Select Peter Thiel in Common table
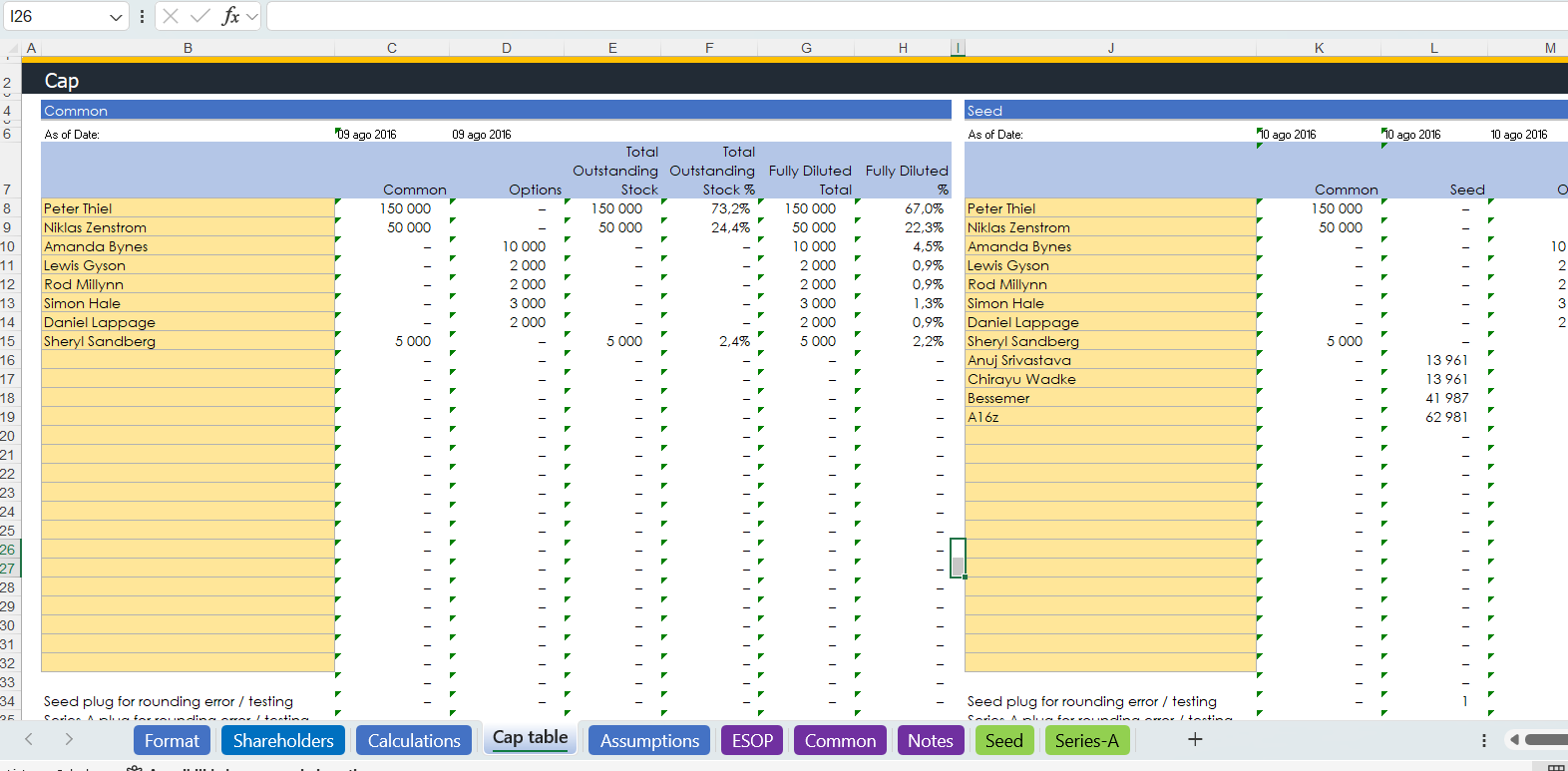Image resolution: width=1568 pixels, height=771 pixels. point(188,208)
